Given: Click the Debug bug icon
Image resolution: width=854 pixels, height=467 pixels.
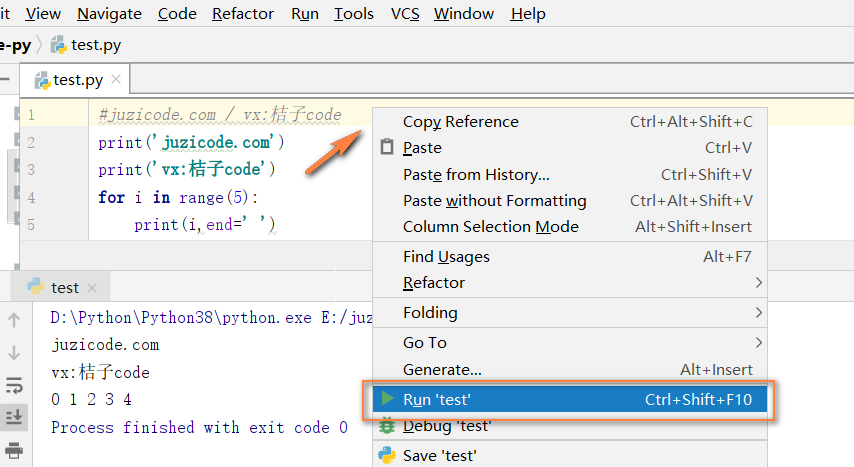Looking at the screenshot, I should coord(387,426).
